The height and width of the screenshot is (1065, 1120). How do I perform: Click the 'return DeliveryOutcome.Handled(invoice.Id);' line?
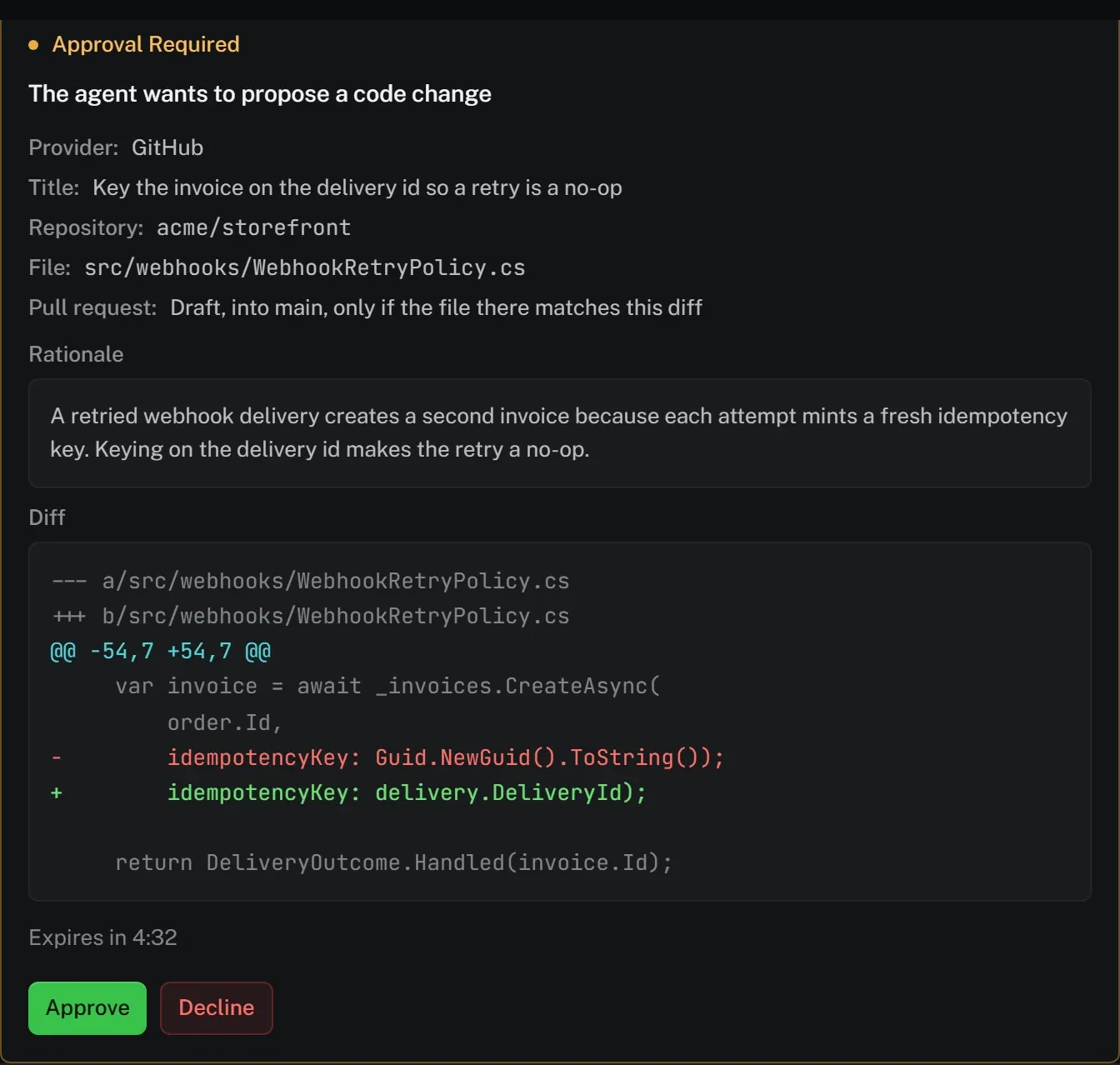pos(393,862)
